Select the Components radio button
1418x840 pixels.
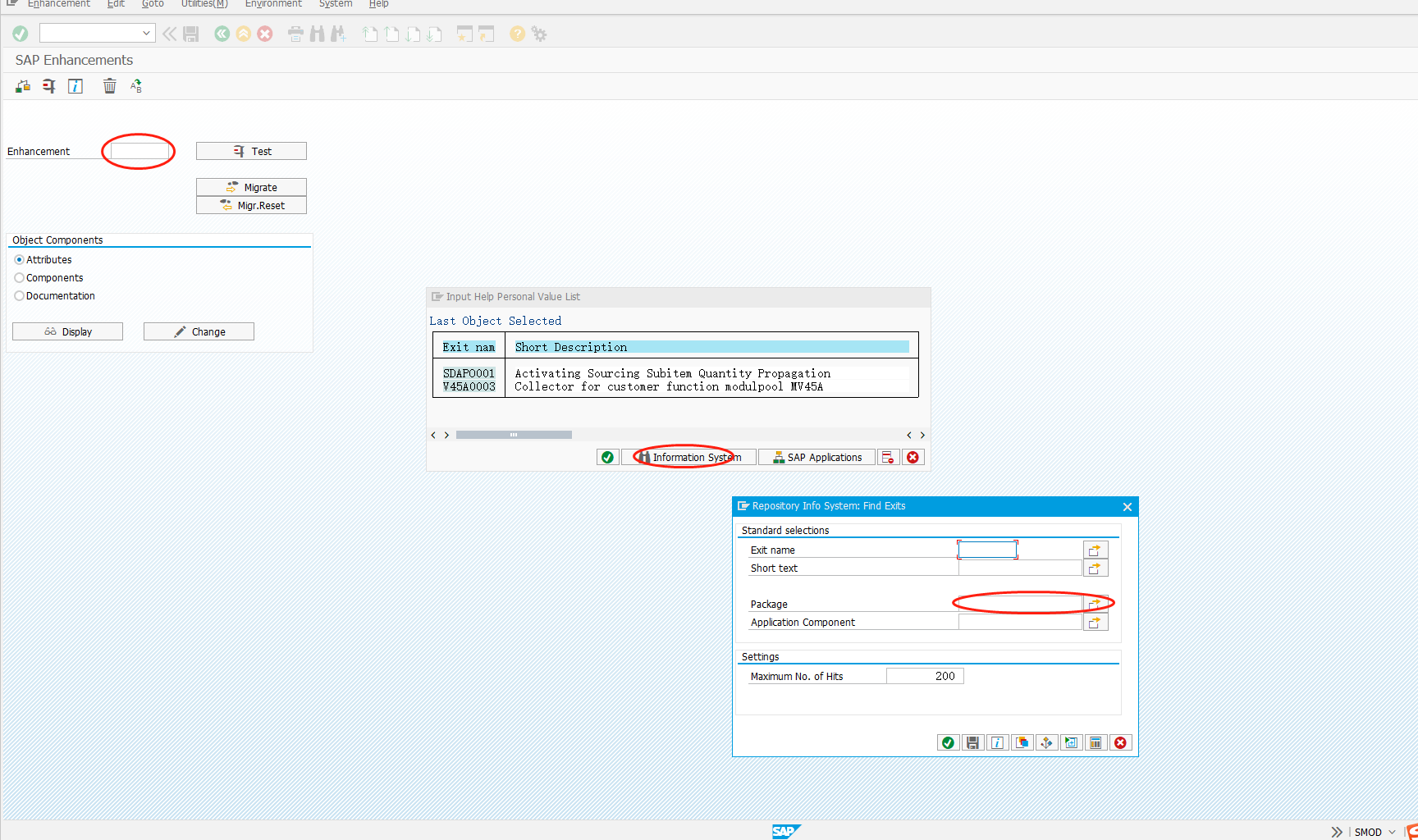tap(19, 278)
